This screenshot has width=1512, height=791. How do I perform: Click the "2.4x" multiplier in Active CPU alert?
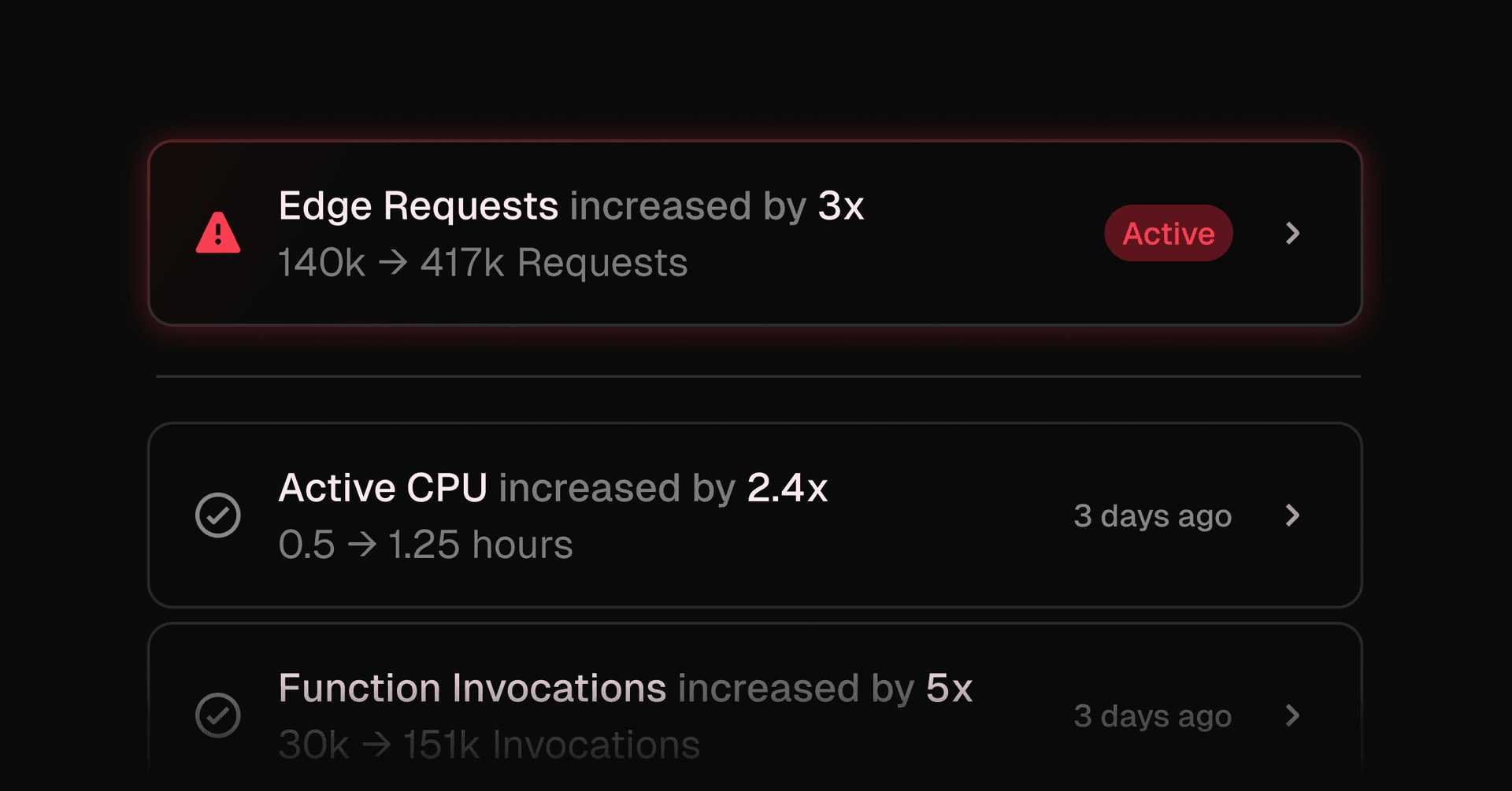787,488
